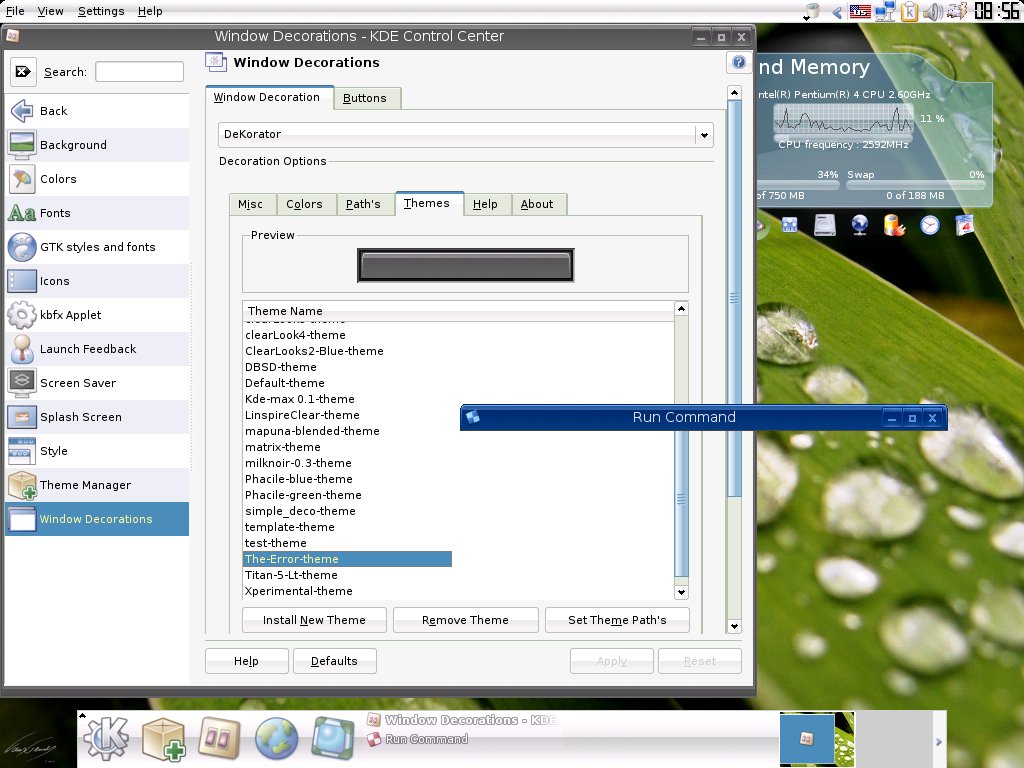Click the volume speaker tray icon
This screenshot has height=768, width=1024.
pos(933,11)
